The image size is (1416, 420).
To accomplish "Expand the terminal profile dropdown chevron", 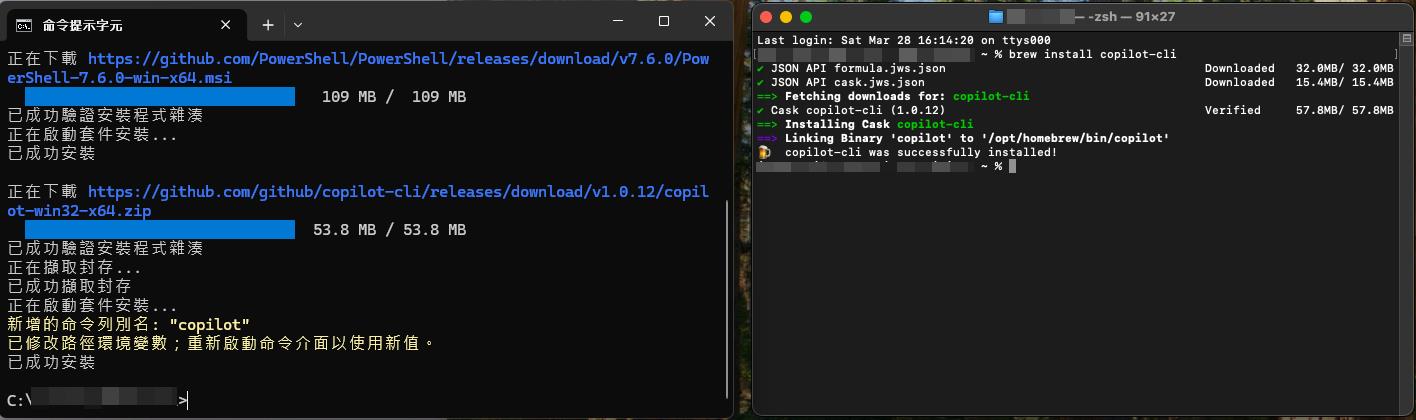I will [298, 24].
